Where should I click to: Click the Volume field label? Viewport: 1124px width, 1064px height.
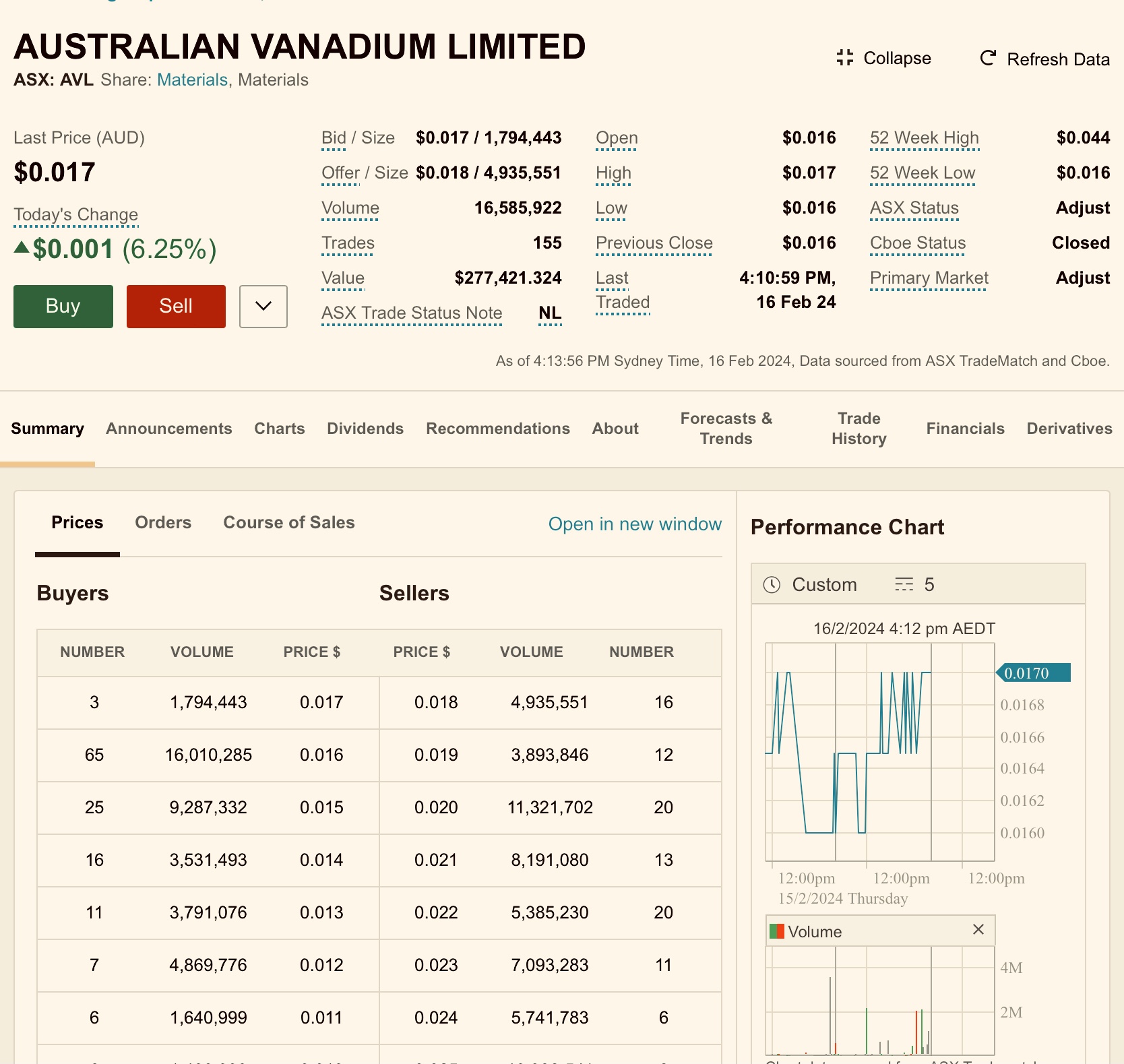pos(350,208)
